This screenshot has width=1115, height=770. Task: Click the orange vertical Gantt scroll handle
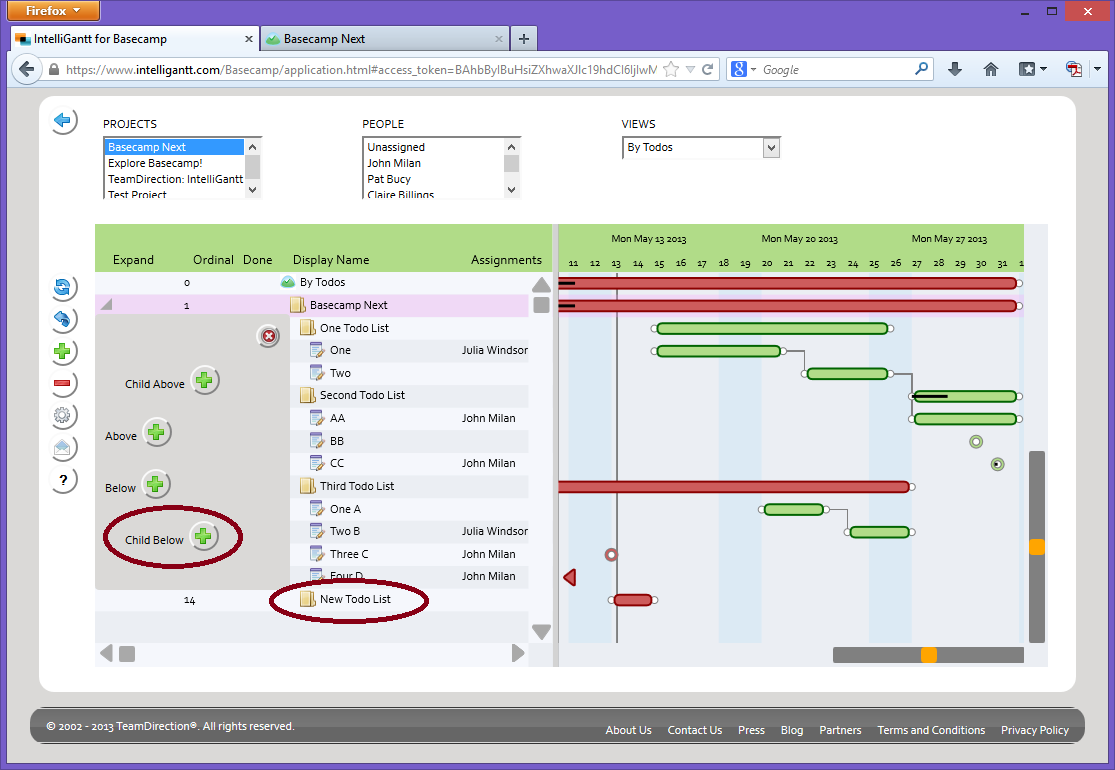coord(1037,547)
